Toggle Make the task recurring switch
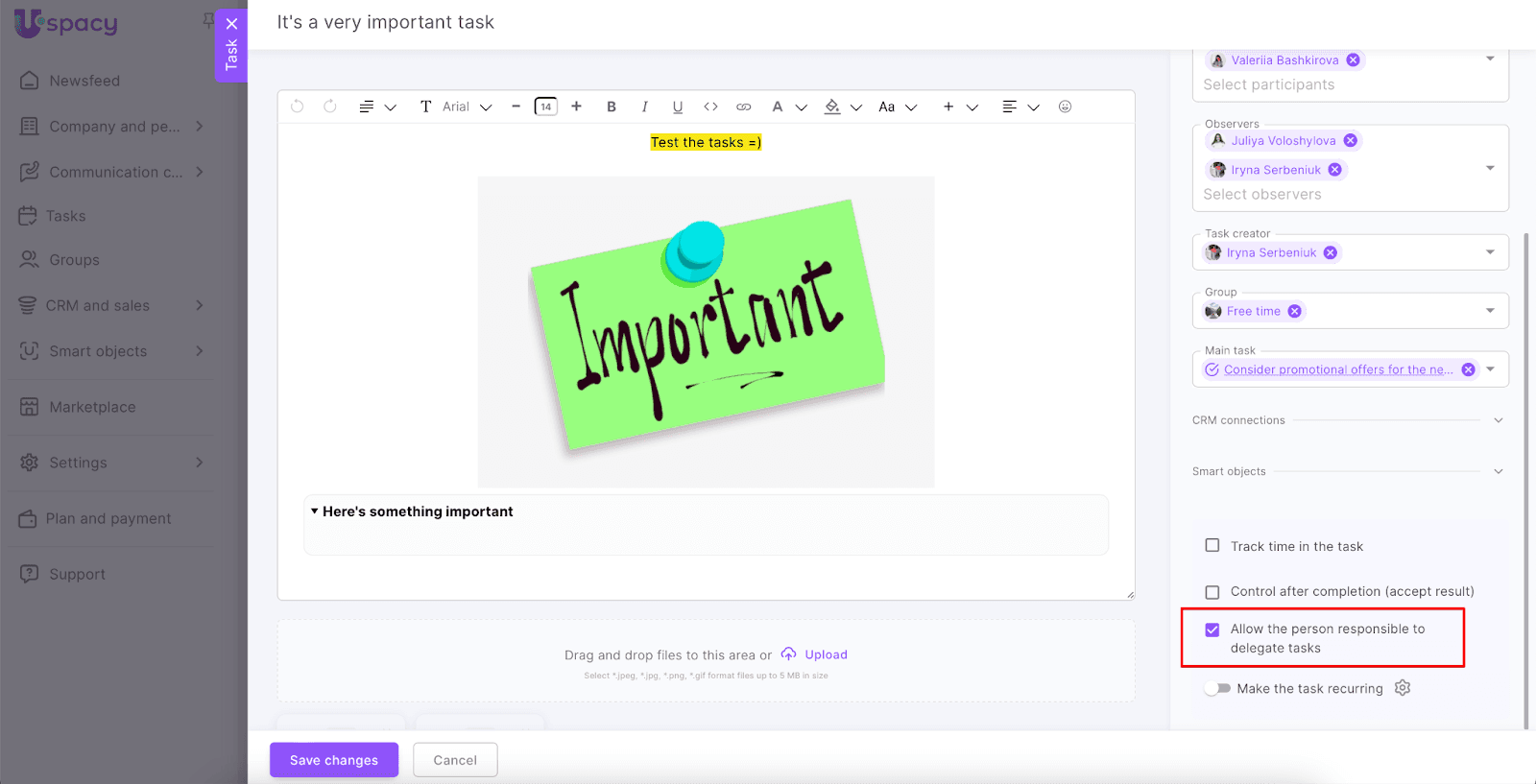Viewport: 1536px width, 784px height. (x=1217, y=688)
